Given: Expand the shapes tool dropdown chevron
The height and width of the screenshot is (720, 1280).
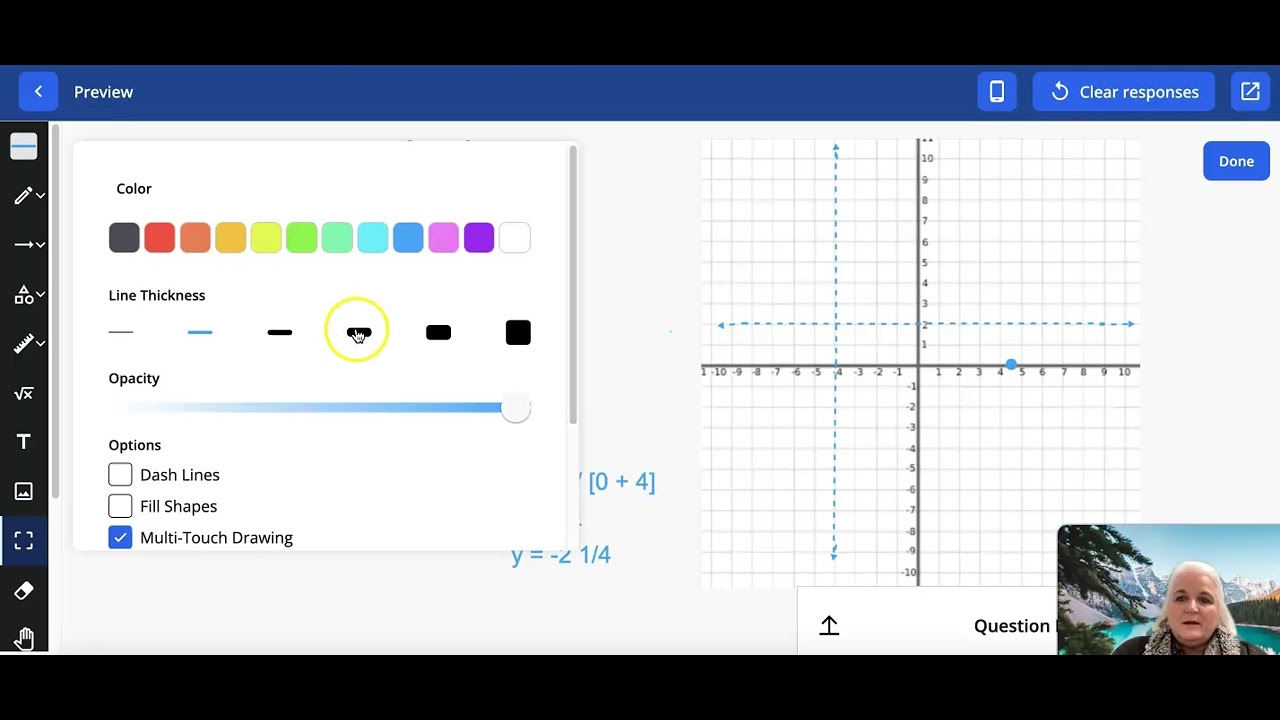Looking at the screenshot, I should coord(41,294).
